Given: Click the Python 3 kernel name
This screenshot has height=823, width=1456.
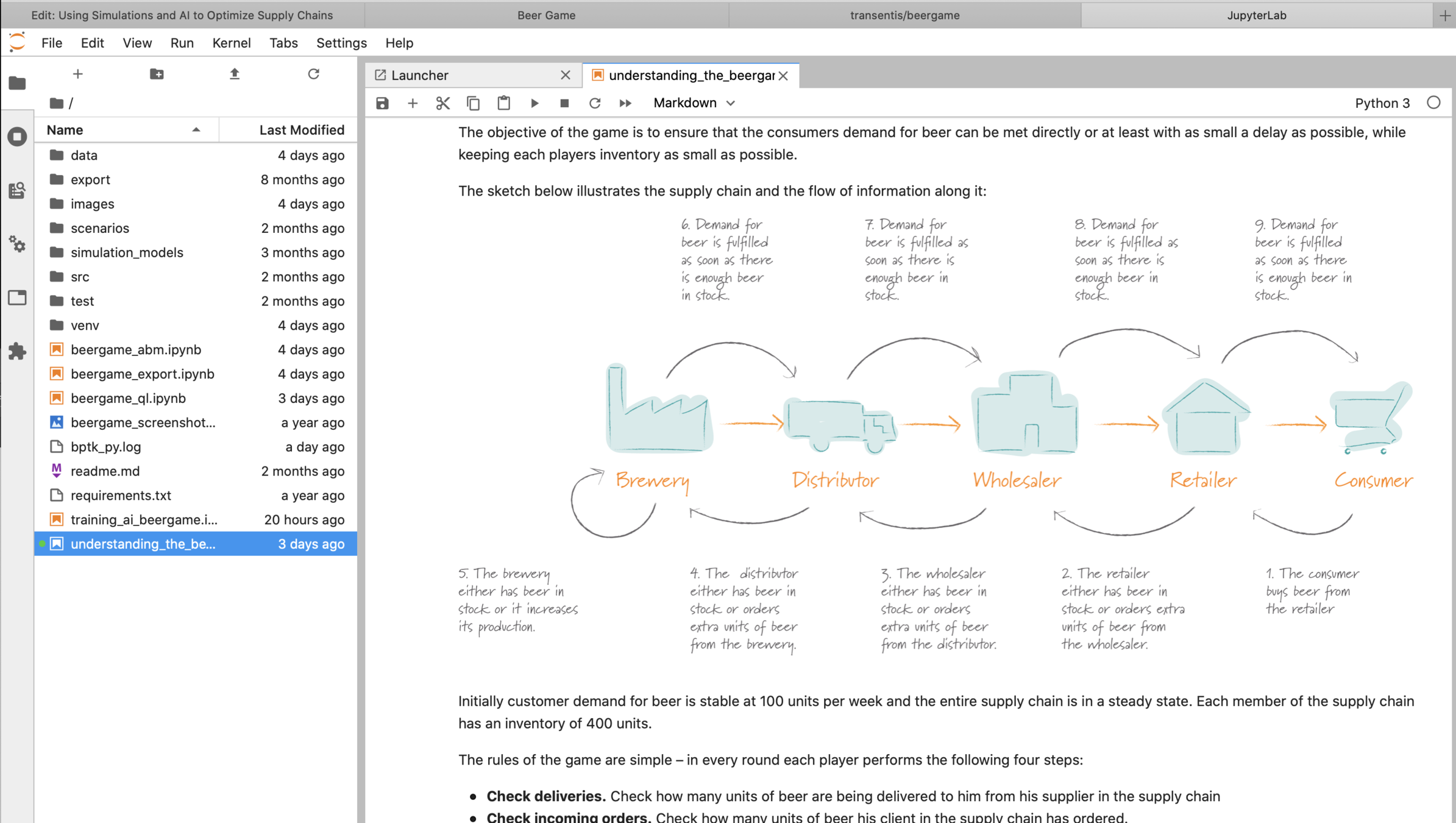Looking at the screenshot, I should (1382, 103).
